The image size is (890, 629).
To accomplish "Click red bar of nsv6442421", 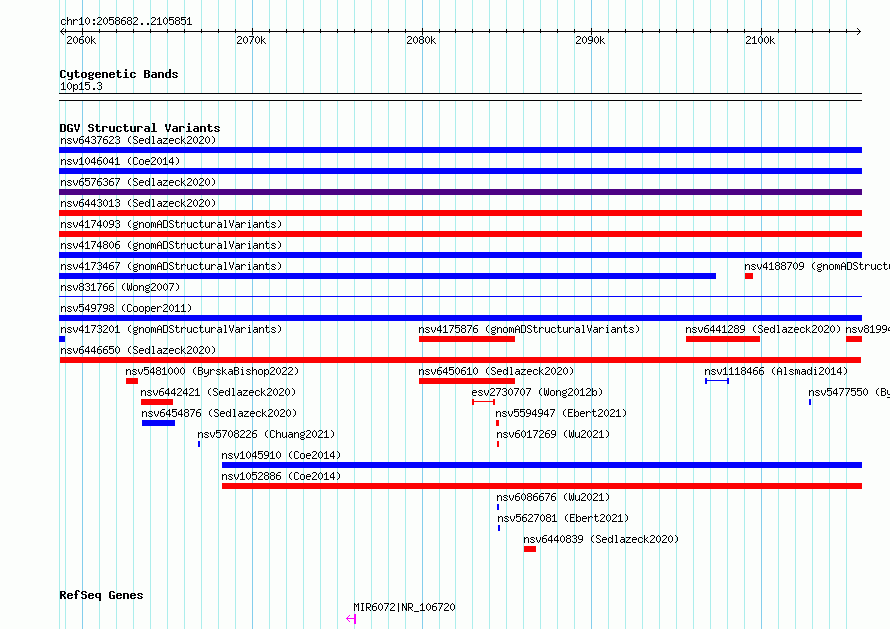I will [157, 402].
